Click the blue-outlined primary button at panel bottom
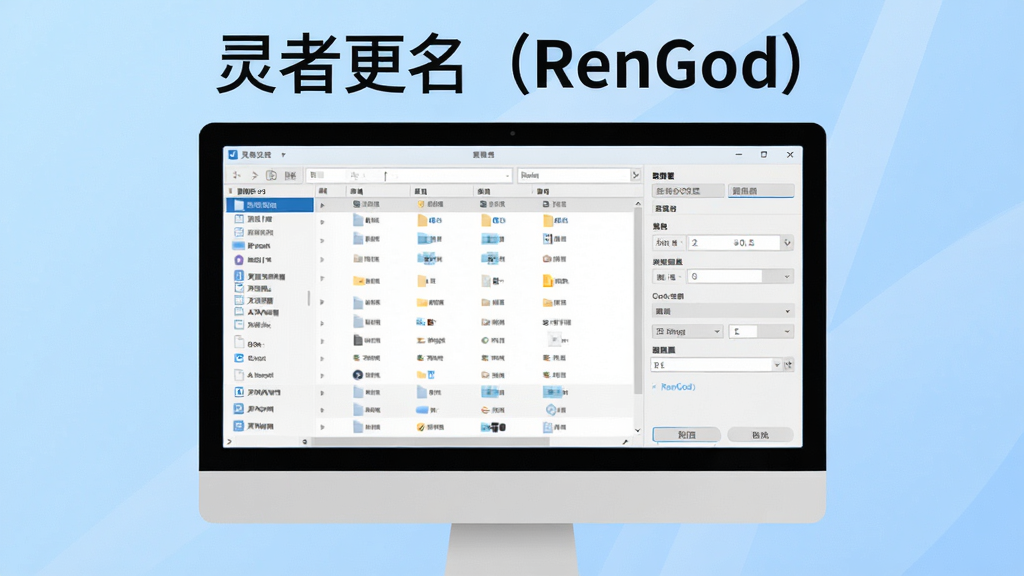Screen dimensions: 1024x576 pos(686,434)
